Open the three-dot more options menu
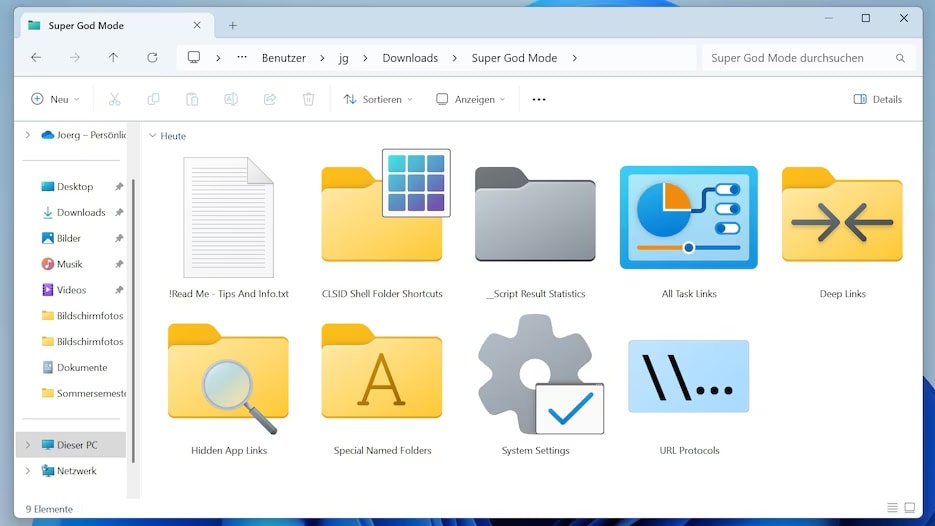Image resolution: width=935 pixels, height=526 pixels. (539, 99)
